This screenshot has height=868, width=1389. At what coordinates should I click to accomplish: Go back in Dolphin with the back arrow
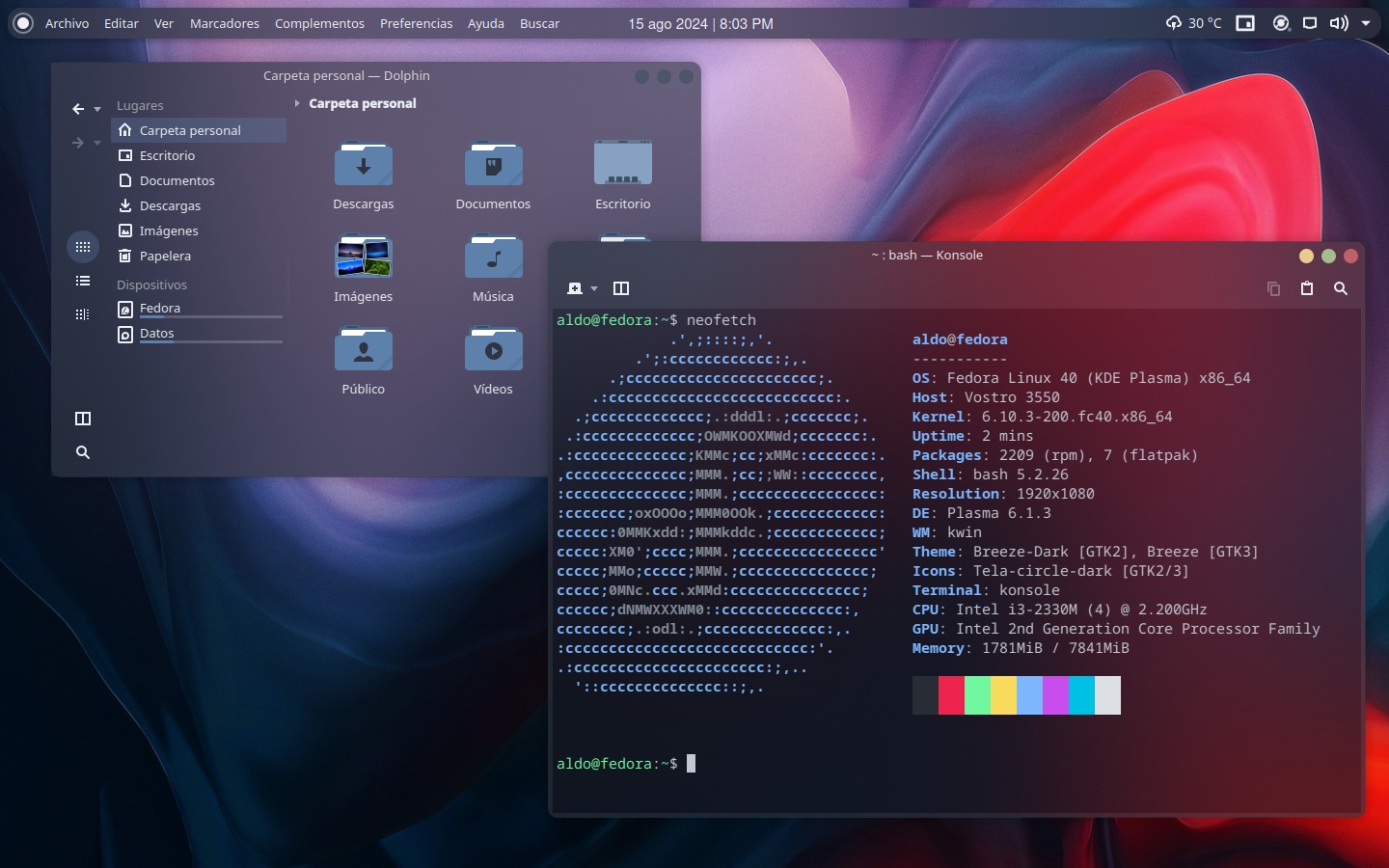tap(78, 109)
